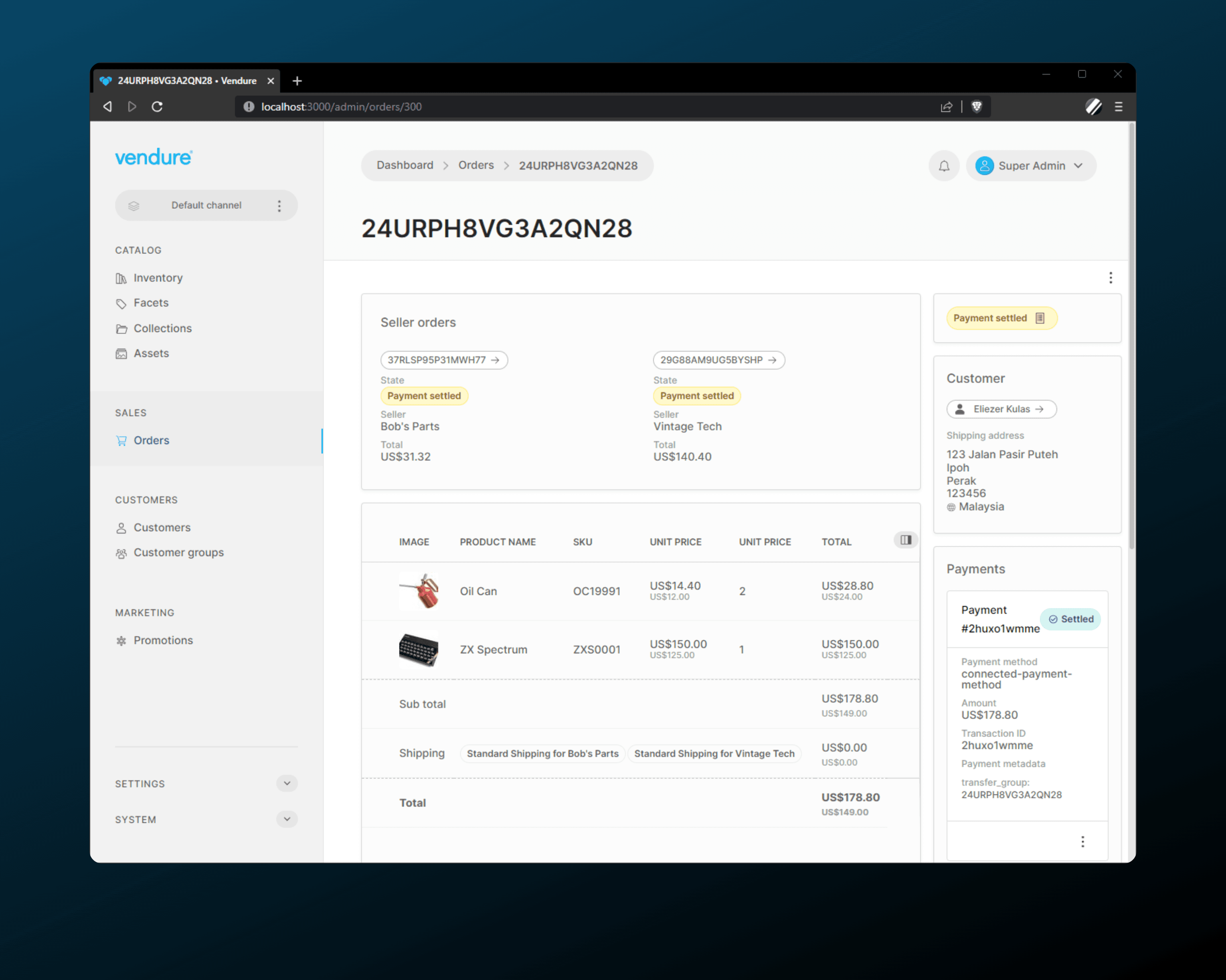Click the Orders breadcrumb link

(x=476, y=166)
